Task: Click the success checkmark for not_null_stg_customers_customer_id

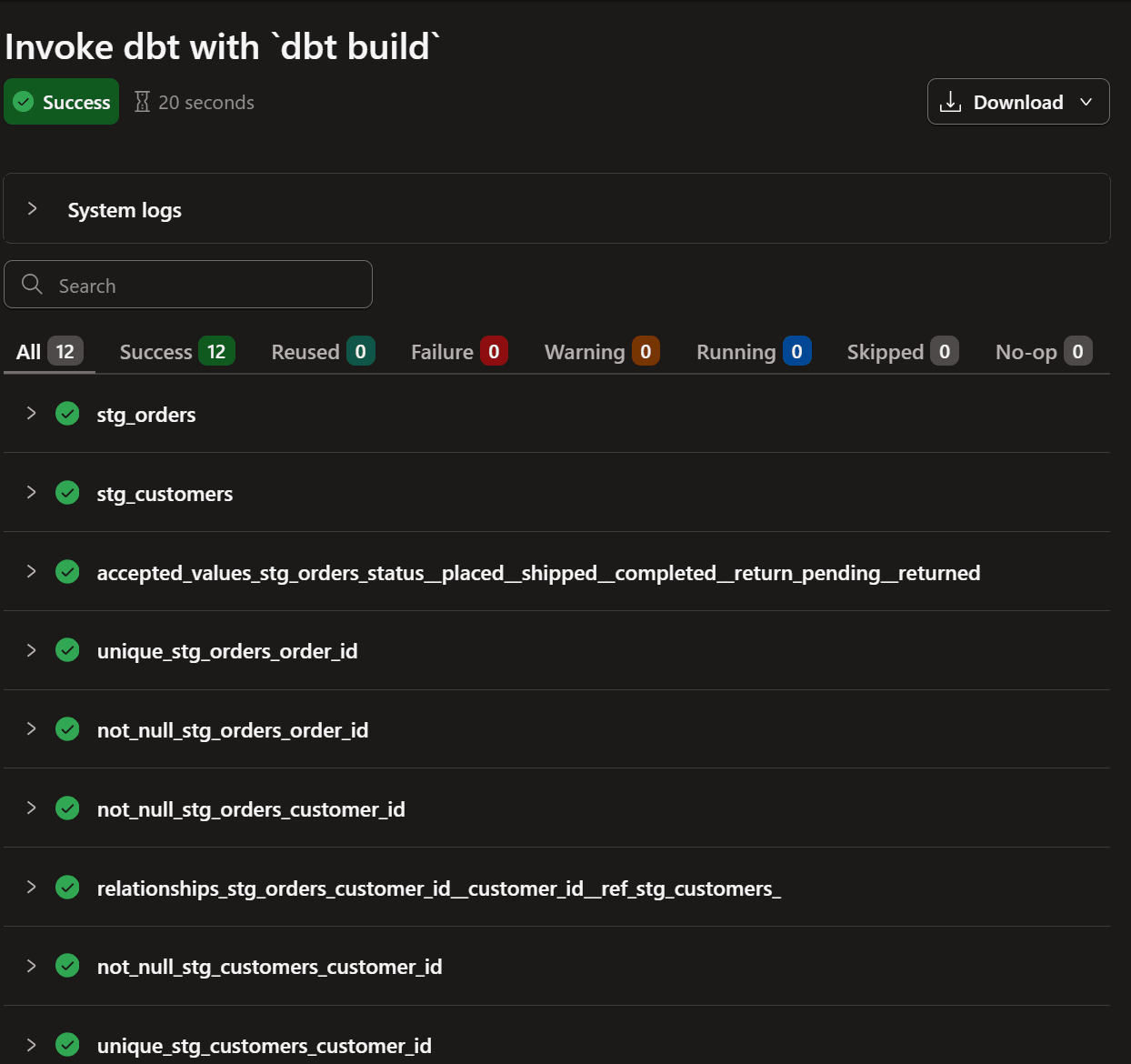Action: pos(67,966)
